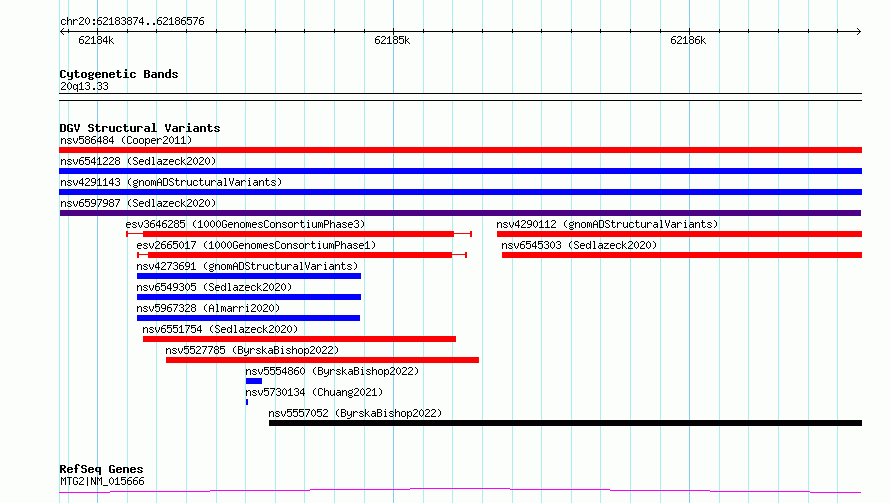This screenshot has height=503, width=890.
Task: Select the blue nsv4291143 variant bar
Action: tap(460, 192)
